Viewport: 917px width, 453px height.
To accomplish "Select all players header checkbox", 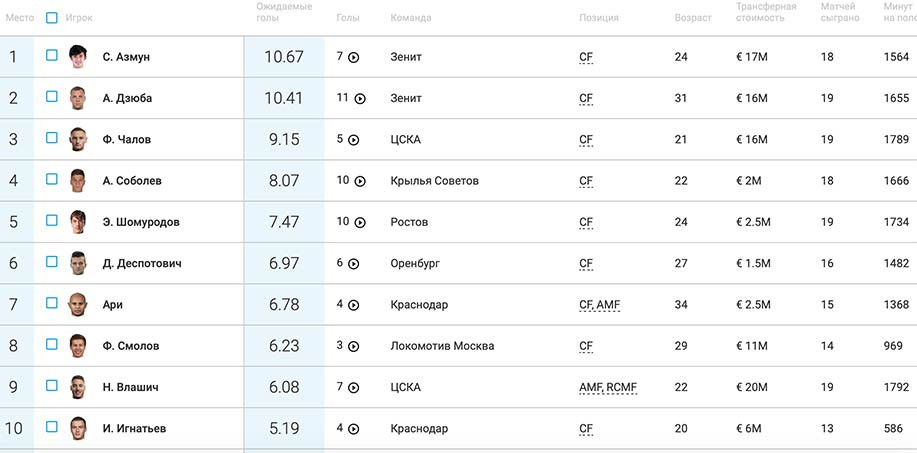I will [x=52, y=18].
